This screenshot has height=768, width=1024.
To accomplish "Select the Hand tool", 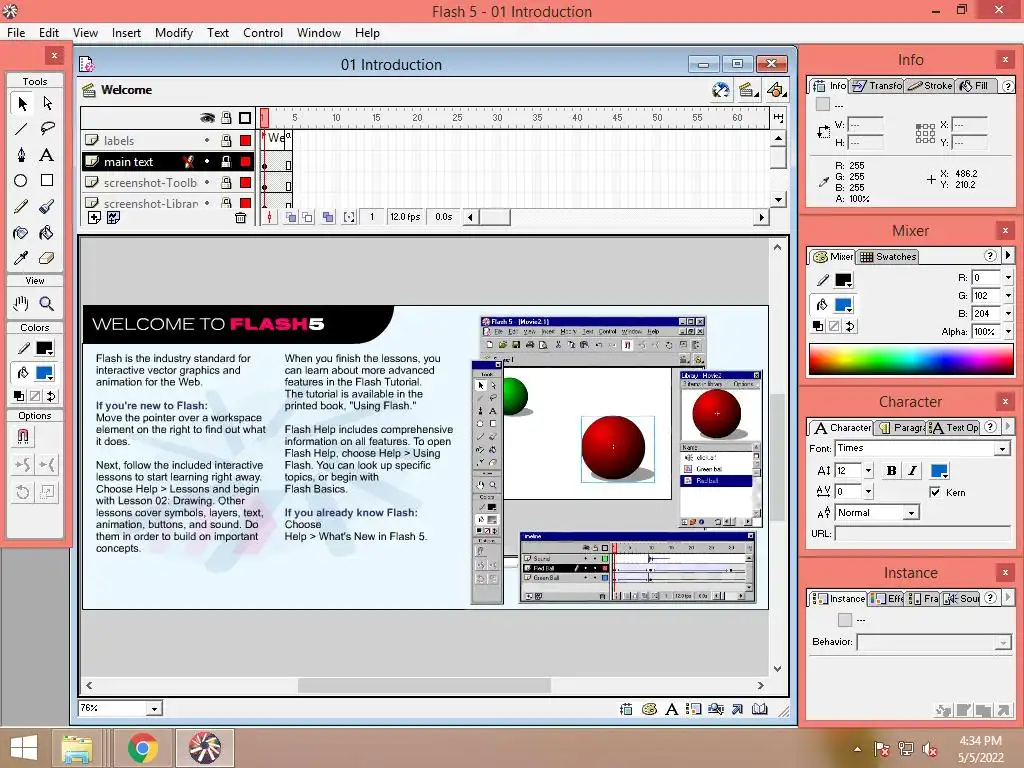I will tap(22, 304).
